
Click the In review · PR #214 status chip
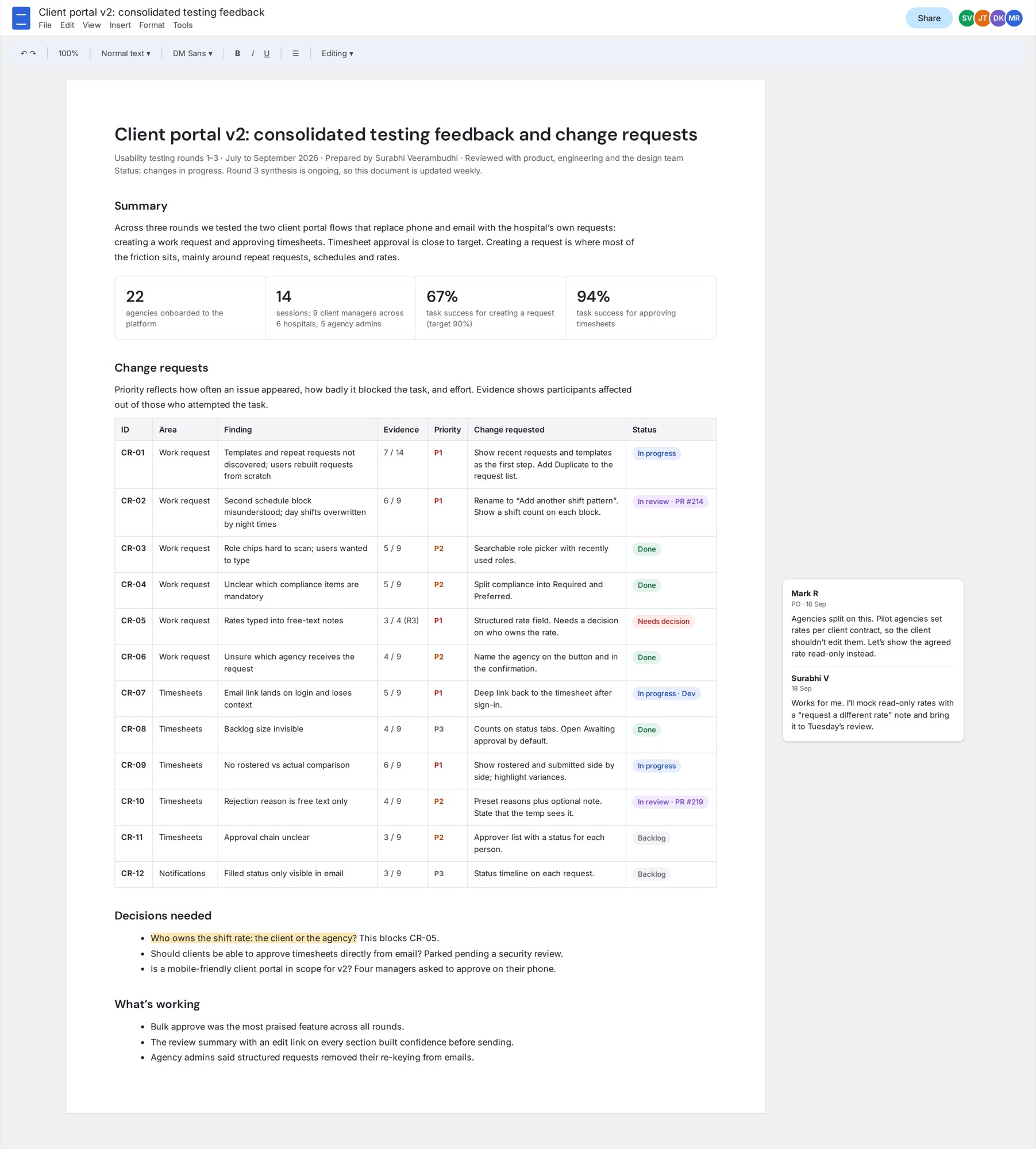[670, 502]
